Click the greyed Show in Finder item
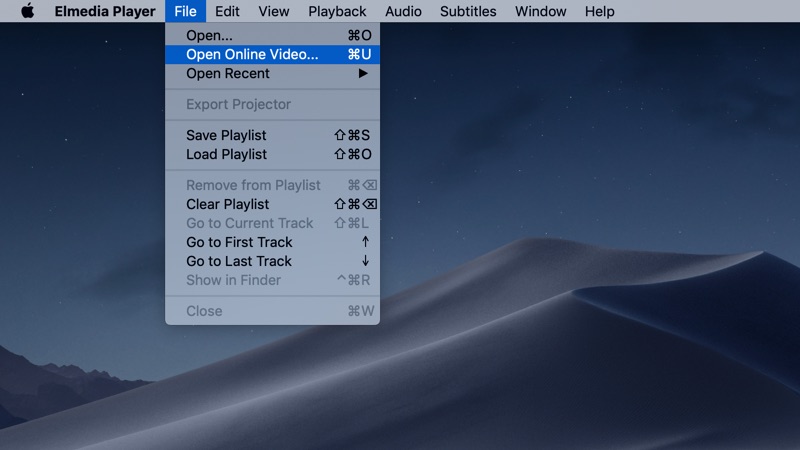Image resolution: width=800 pixels, height=450 pixels. coord(272,280)
